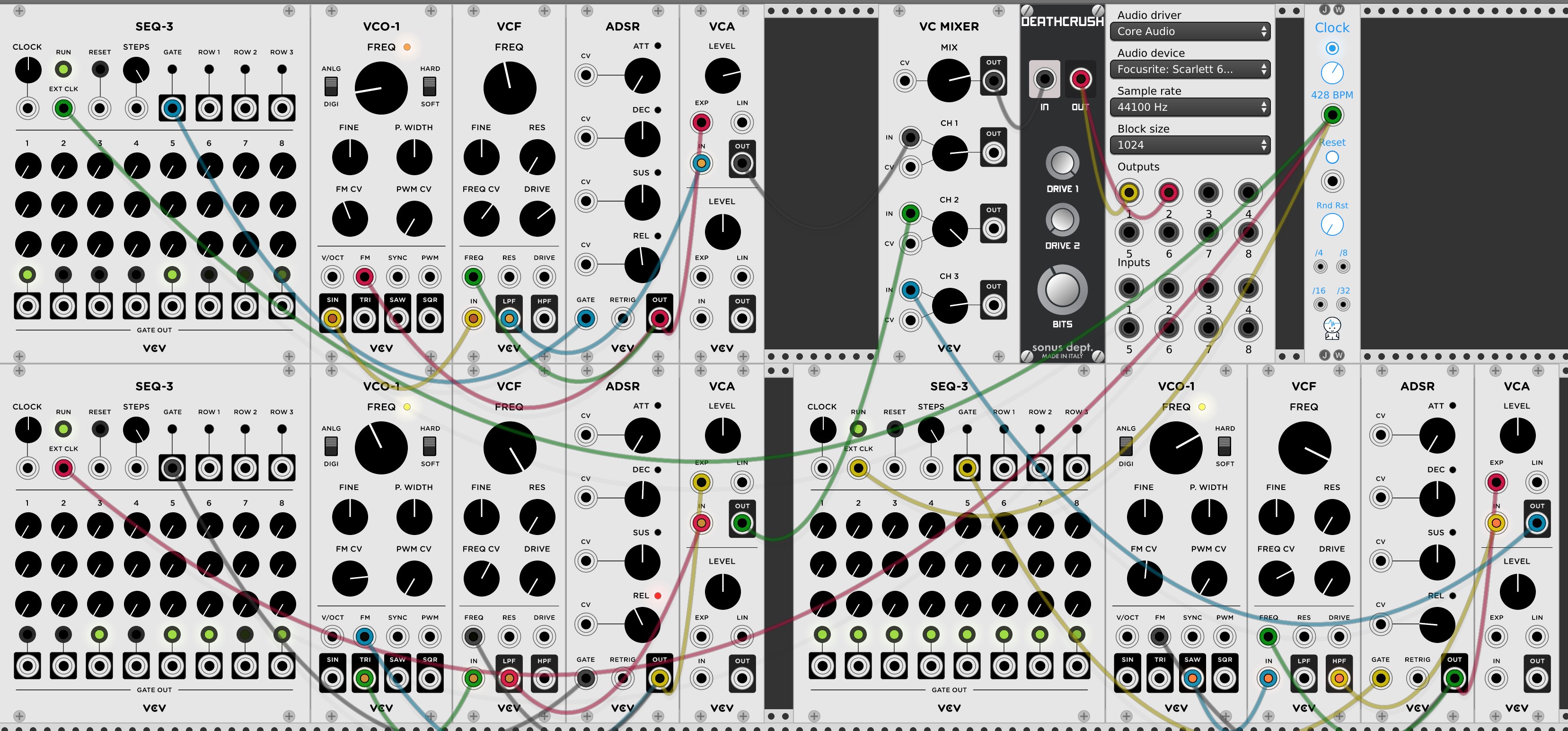Click the VC MIXER CH 1 level knob
This screenshot has height=731, width=1568.
950,153
